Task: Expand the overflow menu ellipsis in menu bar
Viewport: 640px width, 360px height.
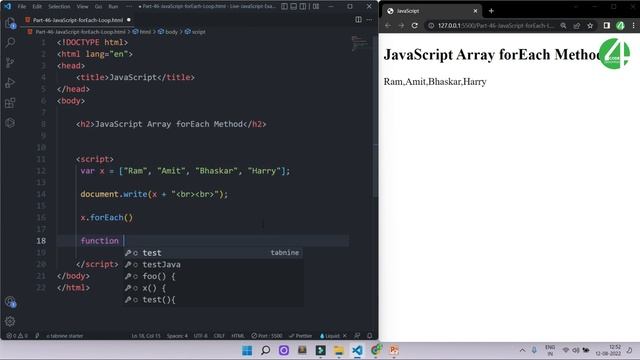Action: [x=129, y=7]
